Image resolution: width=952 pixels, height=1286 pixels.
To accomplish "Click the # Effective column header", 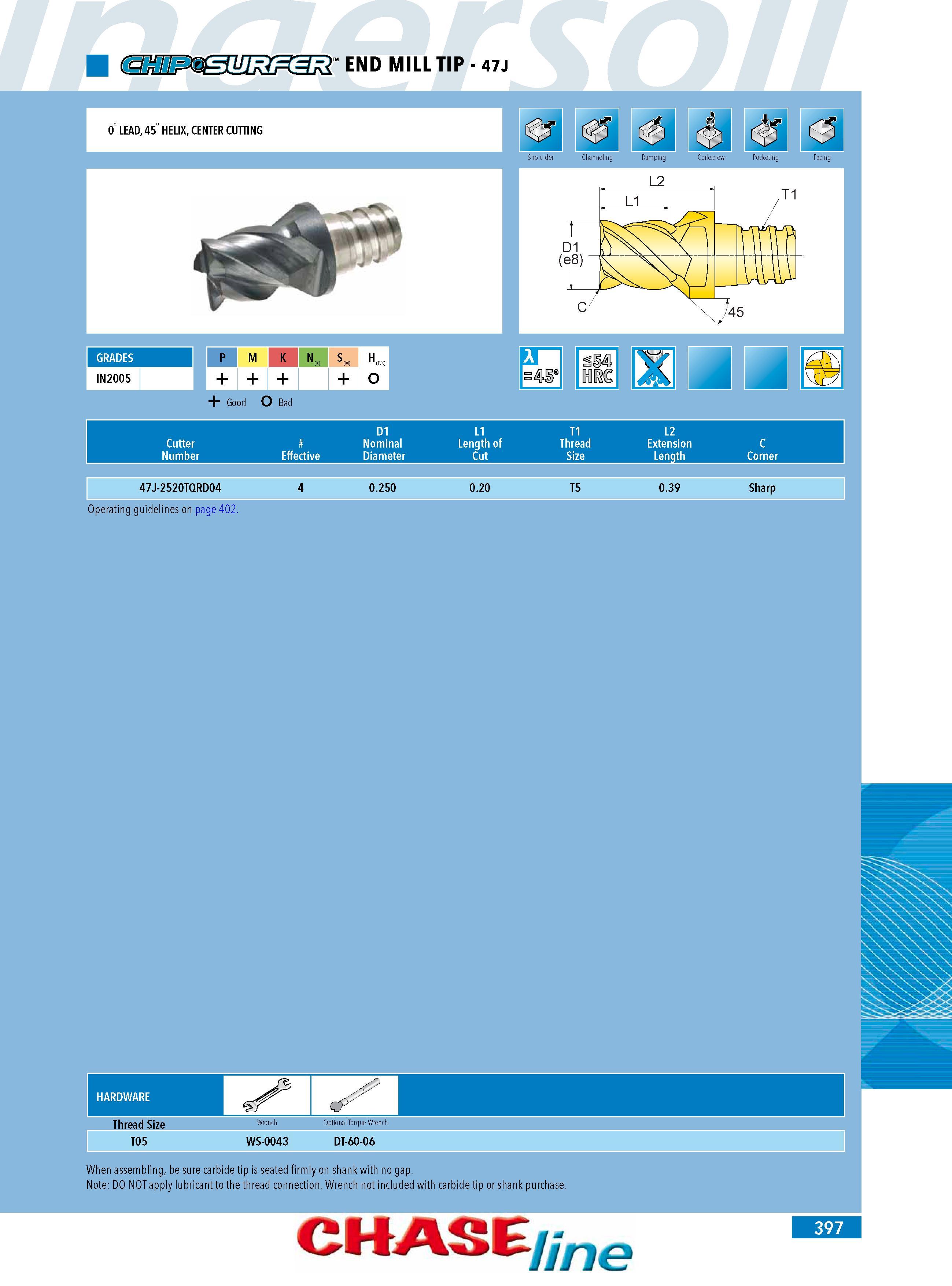I will point(300,449).
